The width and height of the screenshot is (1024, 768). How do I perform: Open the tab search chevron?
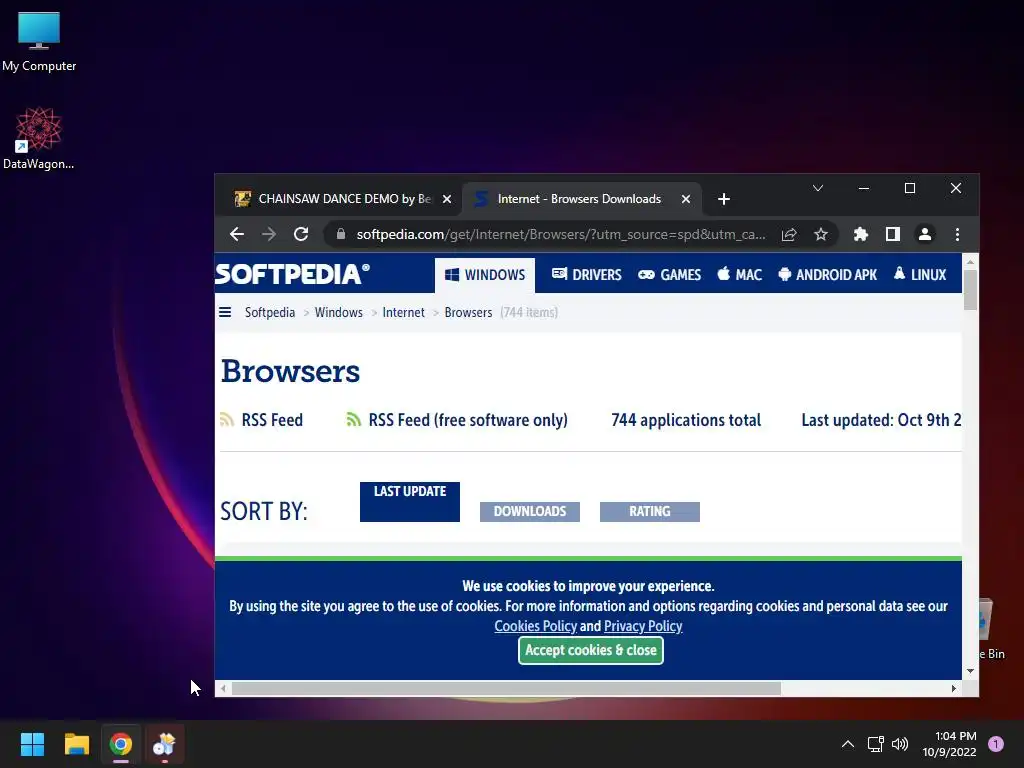coord(818,188)
